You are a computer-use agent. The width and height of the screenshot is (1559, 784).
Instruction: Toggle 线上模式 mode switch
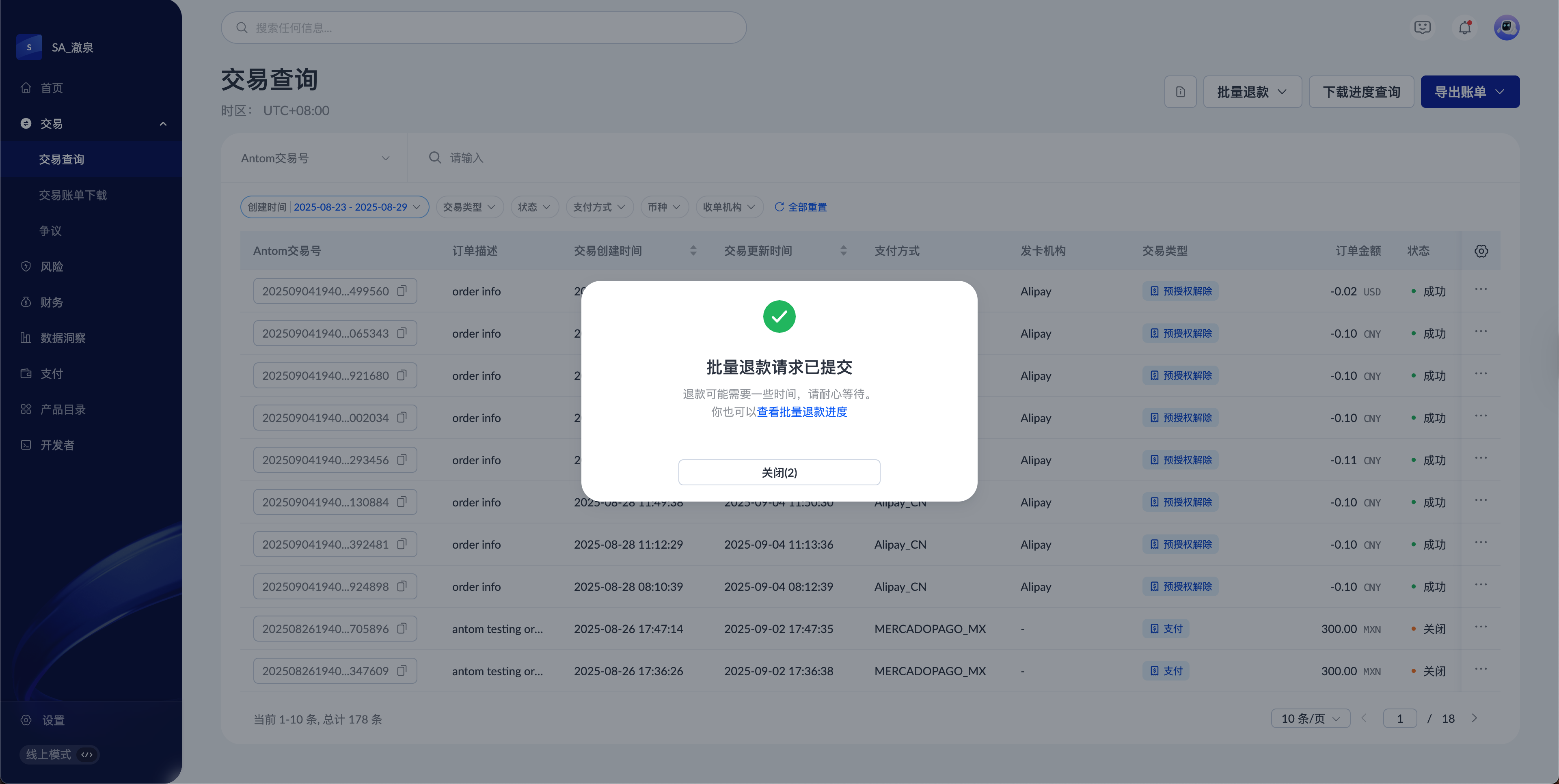59,754
